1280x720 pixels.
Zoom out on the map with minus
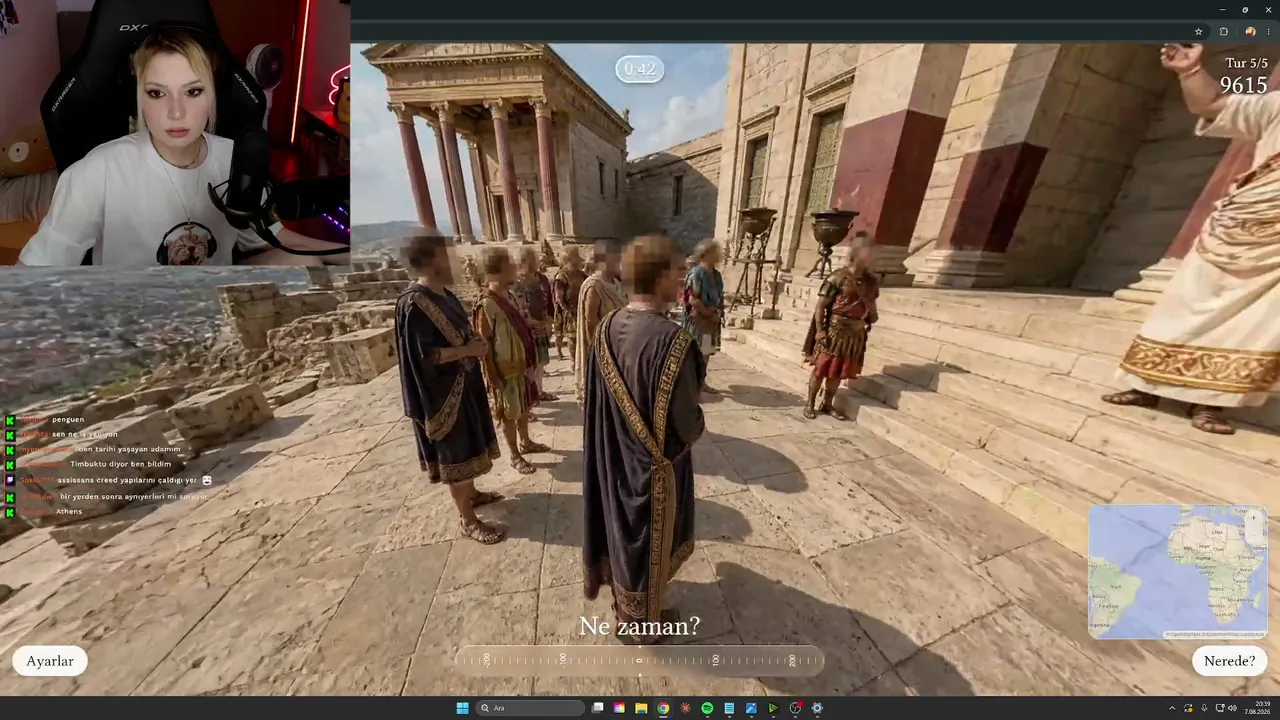pyautogui.click(x=1254, y=534)
